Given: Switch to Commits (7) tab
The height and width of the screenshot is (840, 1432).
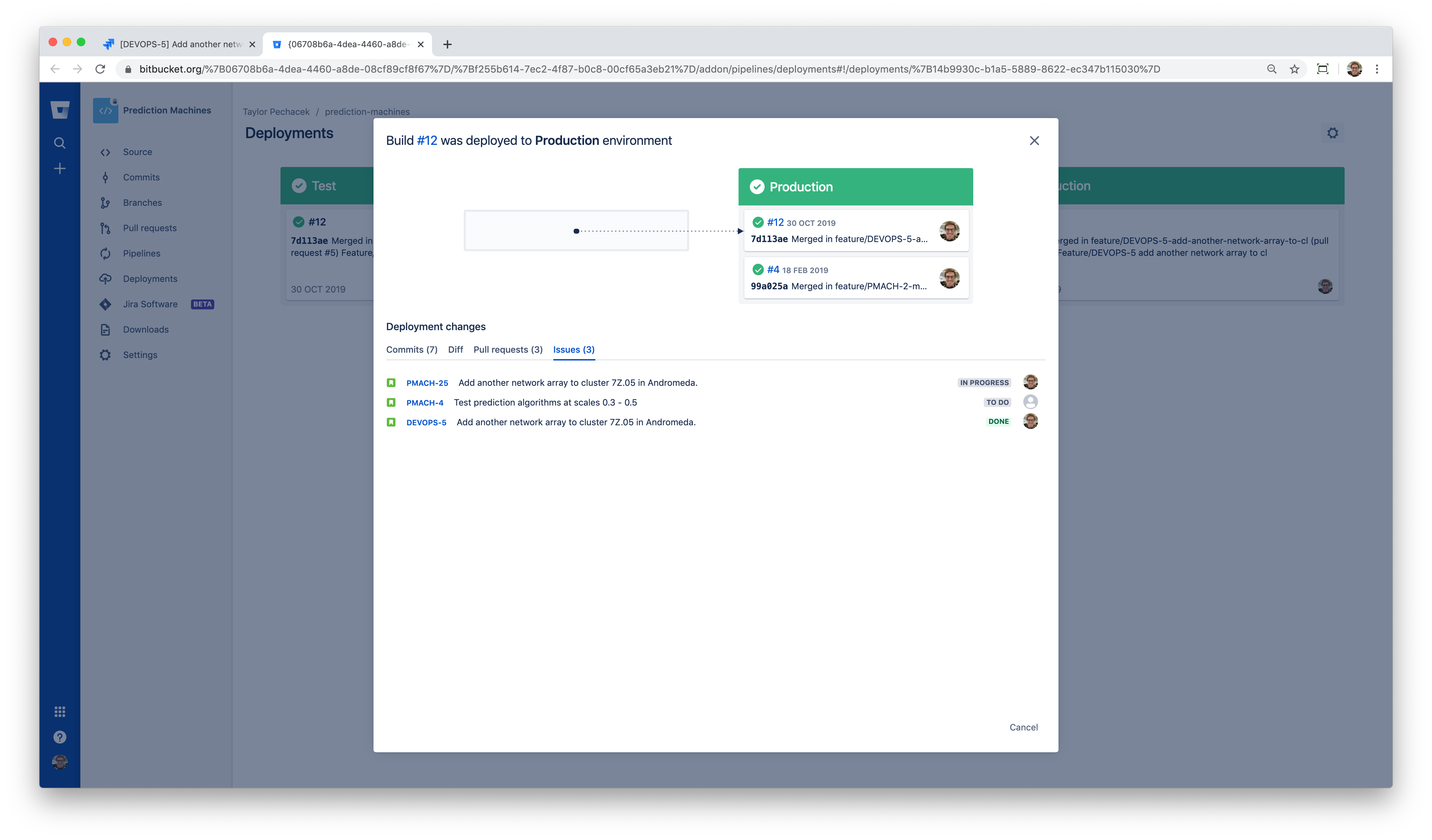Looking at the screenshot, I should (412, 350).
